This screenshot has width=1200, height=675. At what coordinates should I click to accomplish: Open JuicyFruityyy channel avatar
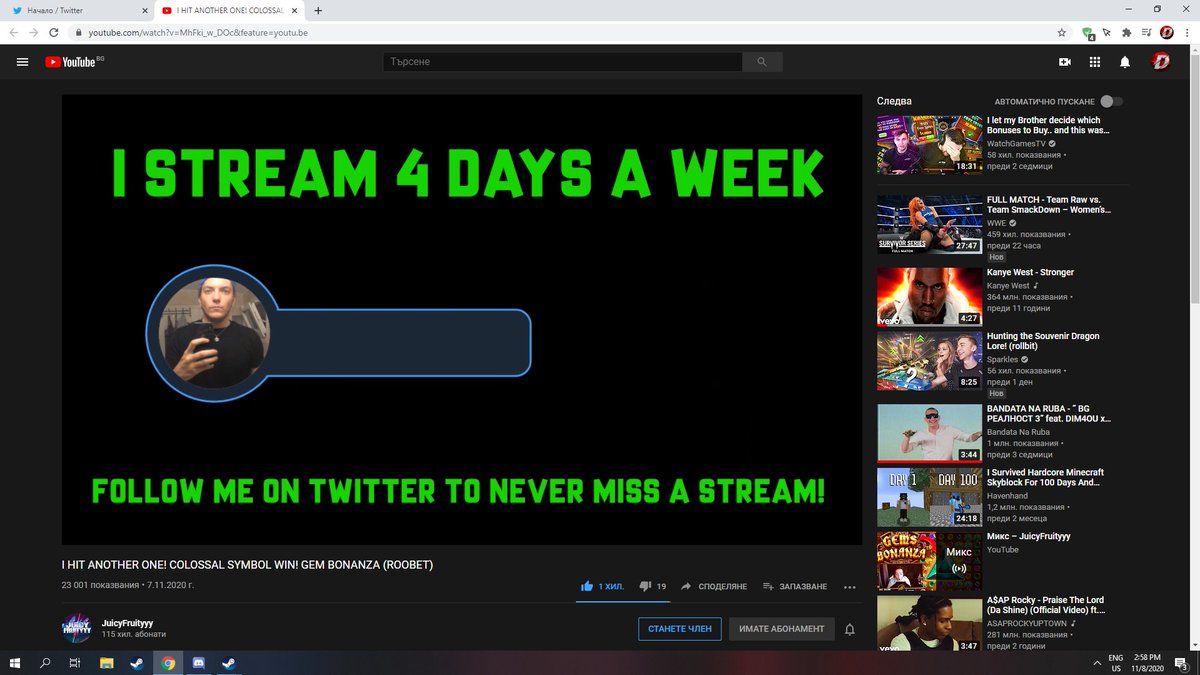pos(77,628)
